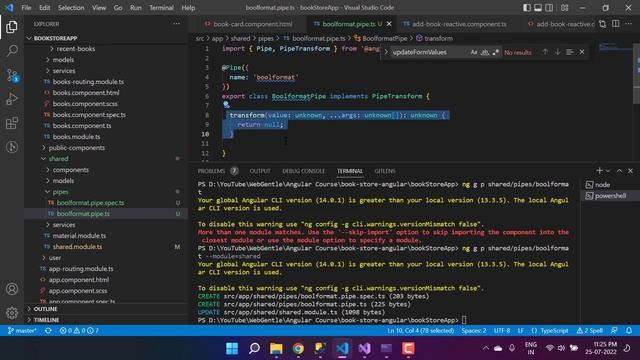Click the master branch status item
The width and height of the screenshot is (640, 360).
tap(22, 331)
